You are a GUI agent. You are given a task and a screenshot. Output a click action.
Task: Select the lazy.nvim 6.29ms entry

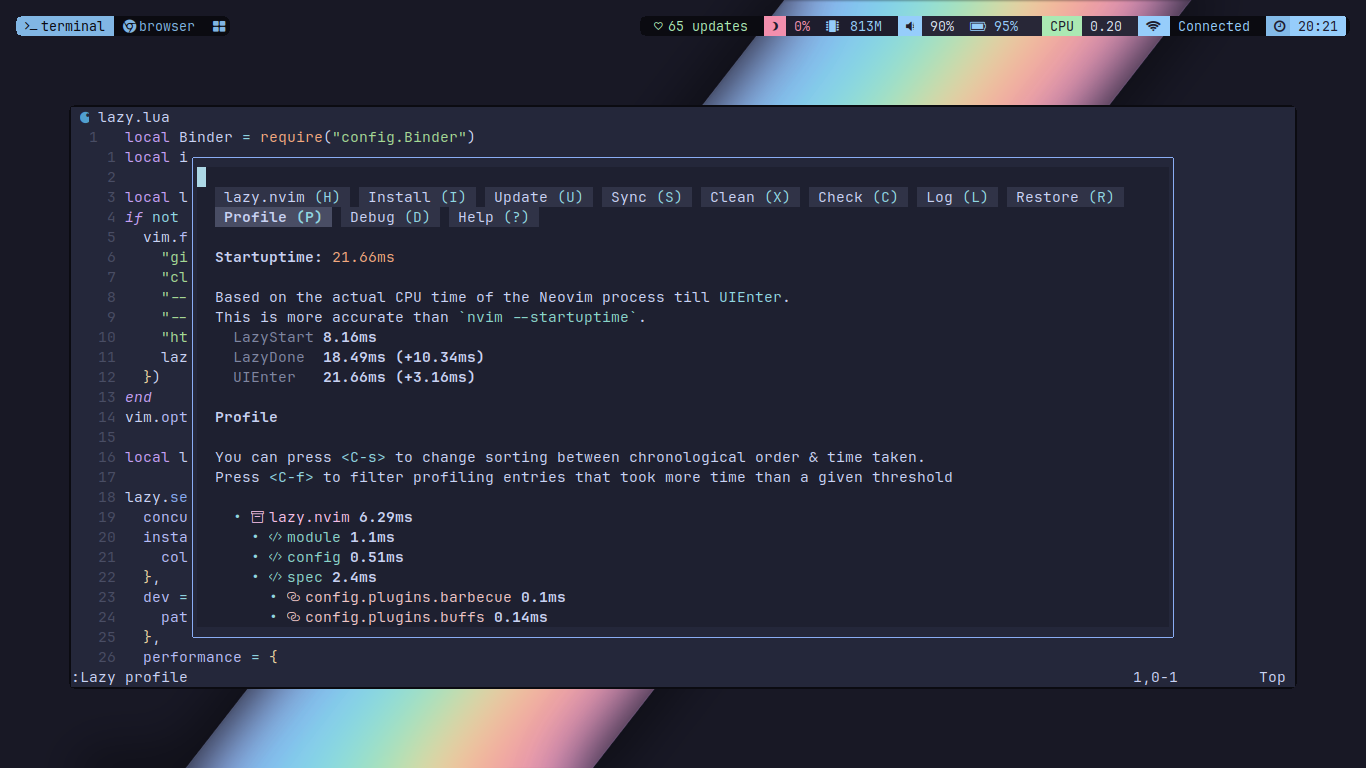341,517
